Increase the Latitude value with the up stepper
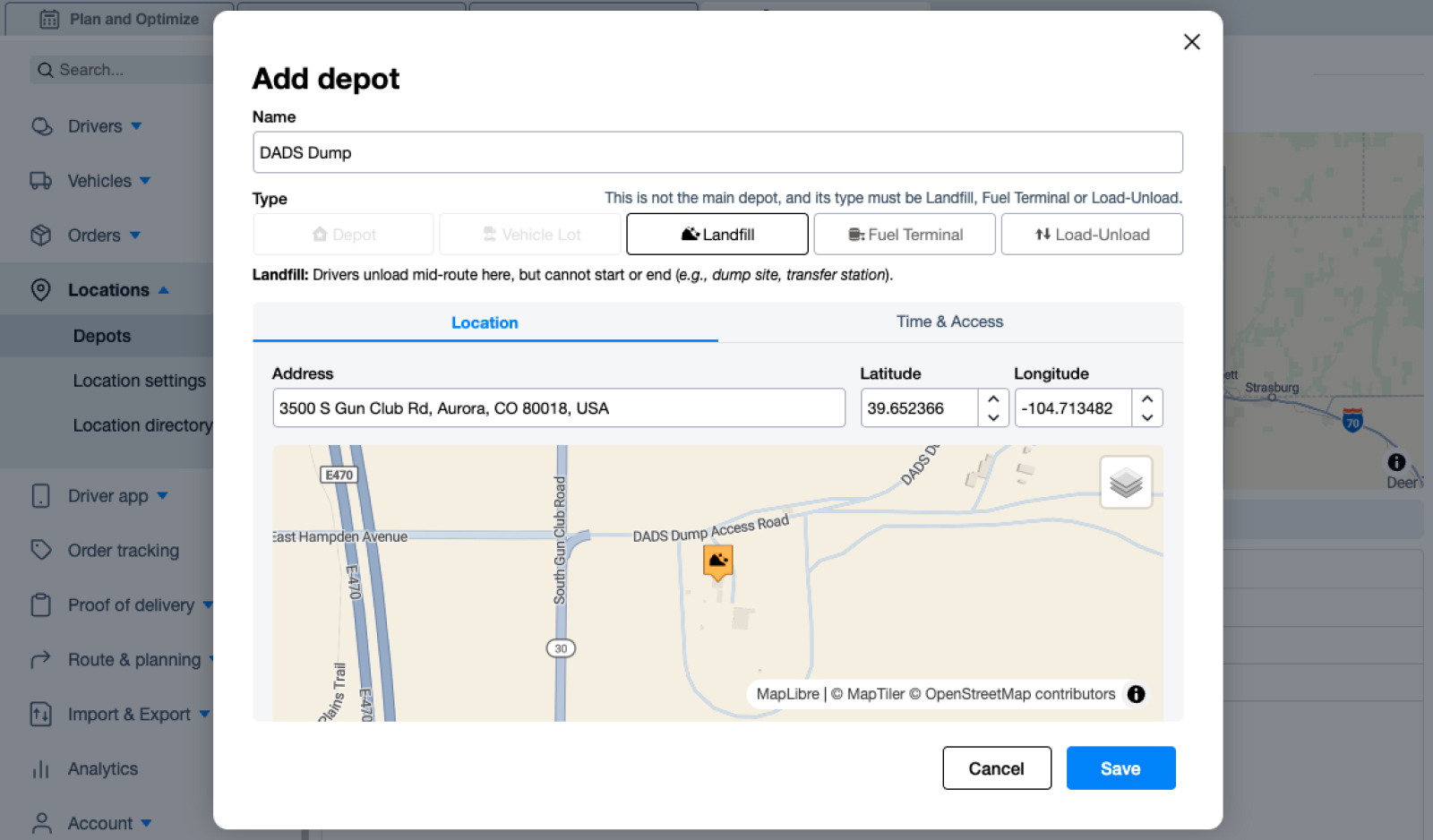The image size is (1433, 840). coord(993,401)
